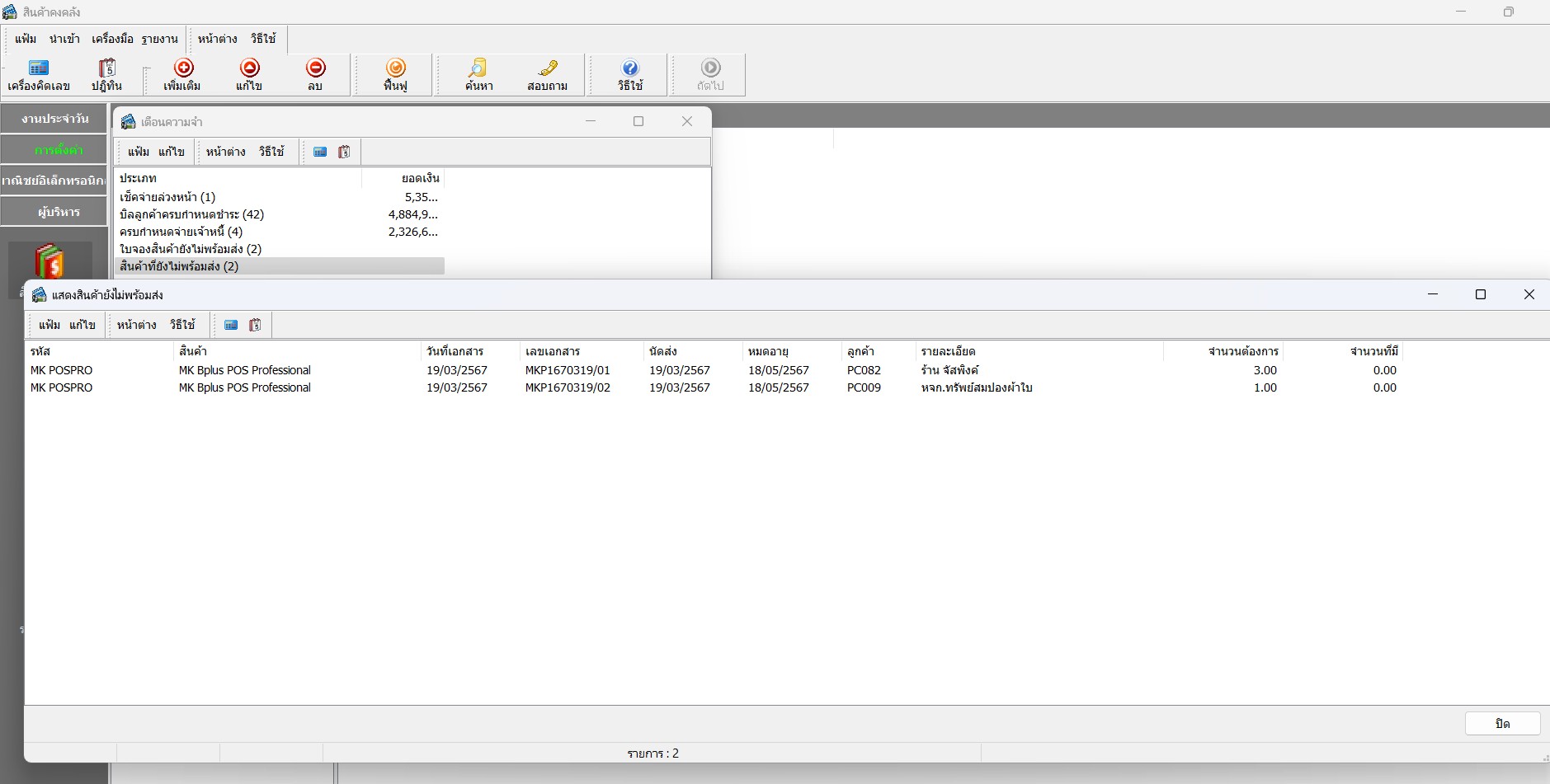This screenshot has height=784, width=1550.
Task: Click the รหัส column header
Action: pos(99,351)
